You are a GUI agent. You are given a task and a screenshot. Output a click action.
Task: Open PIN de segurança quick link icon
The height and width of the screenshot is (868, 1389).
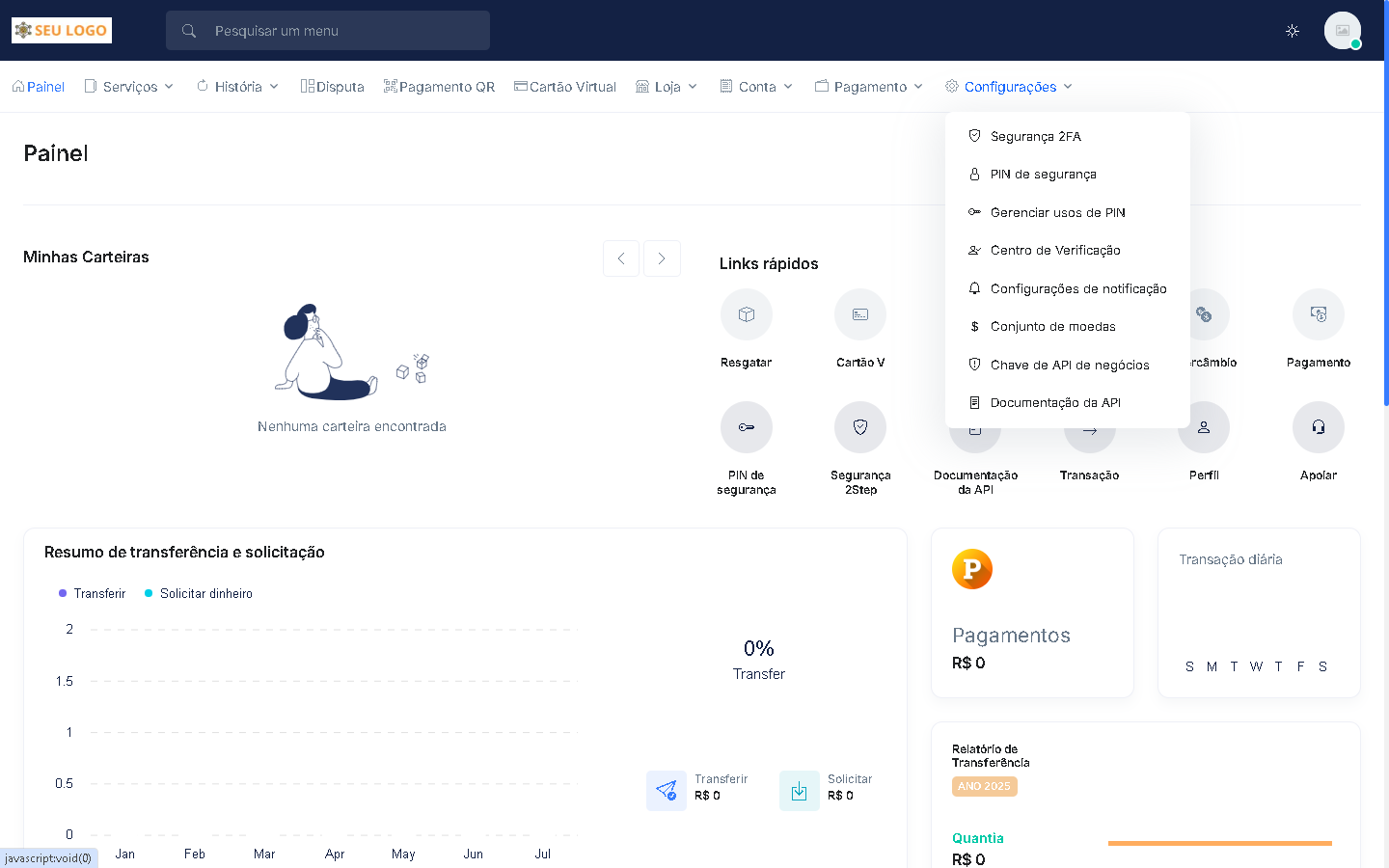pyautogui.click(x=746, y=427)
